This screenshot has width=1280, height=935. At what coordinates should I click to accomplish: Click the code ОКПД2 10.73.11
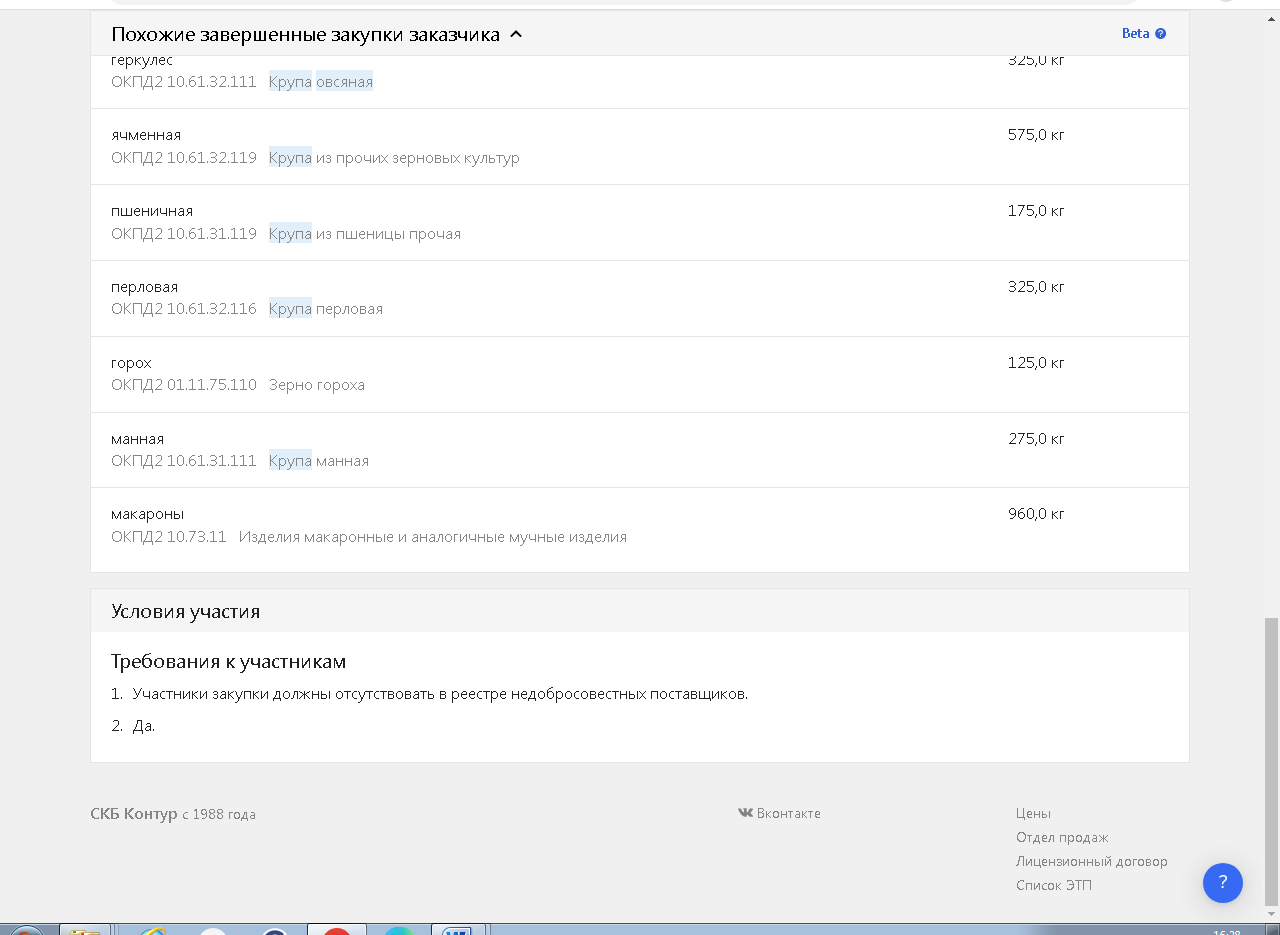[169, 537]
